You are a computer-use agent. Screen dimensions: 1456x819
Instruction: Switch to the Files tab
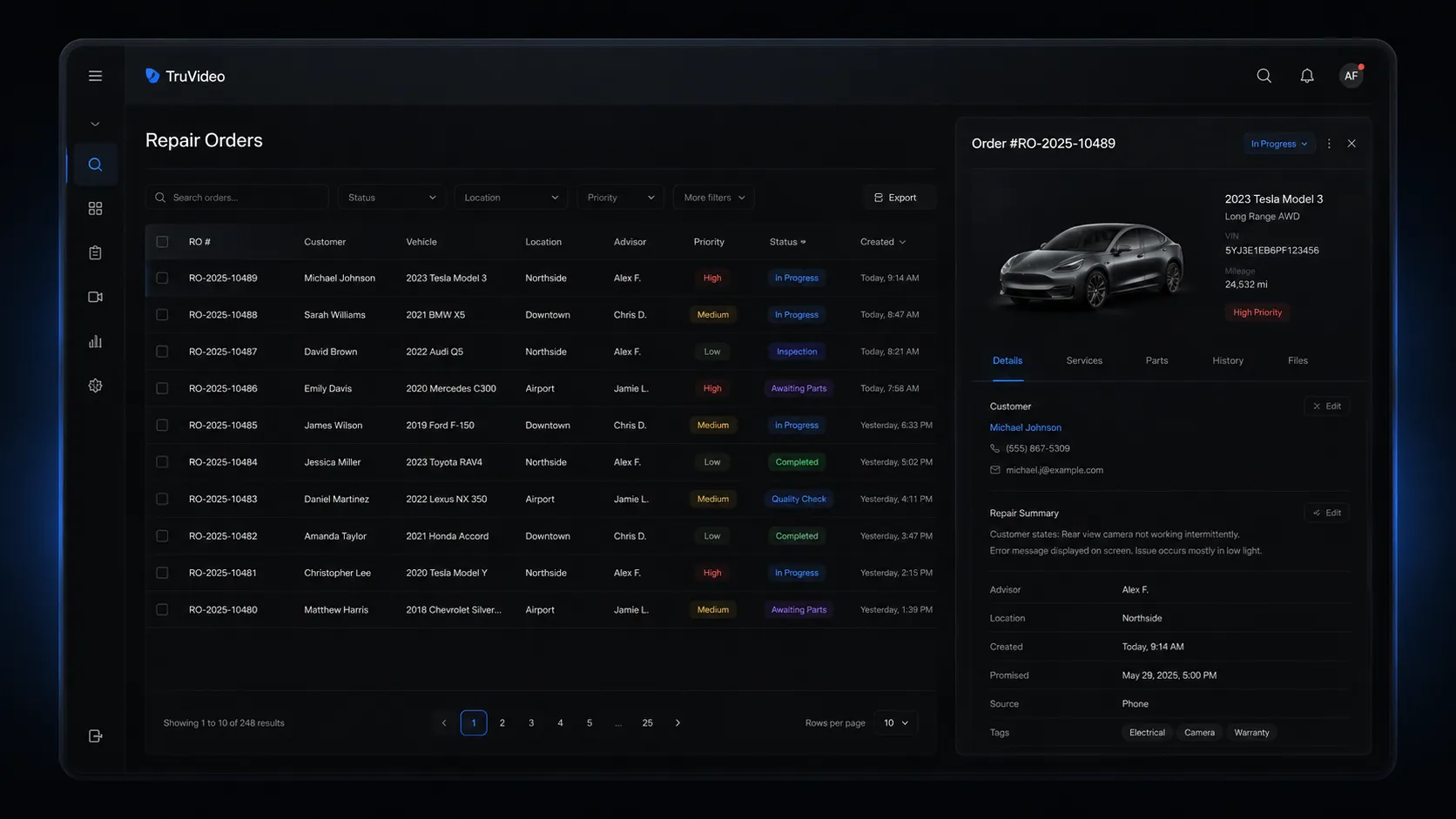(1298, 360)
